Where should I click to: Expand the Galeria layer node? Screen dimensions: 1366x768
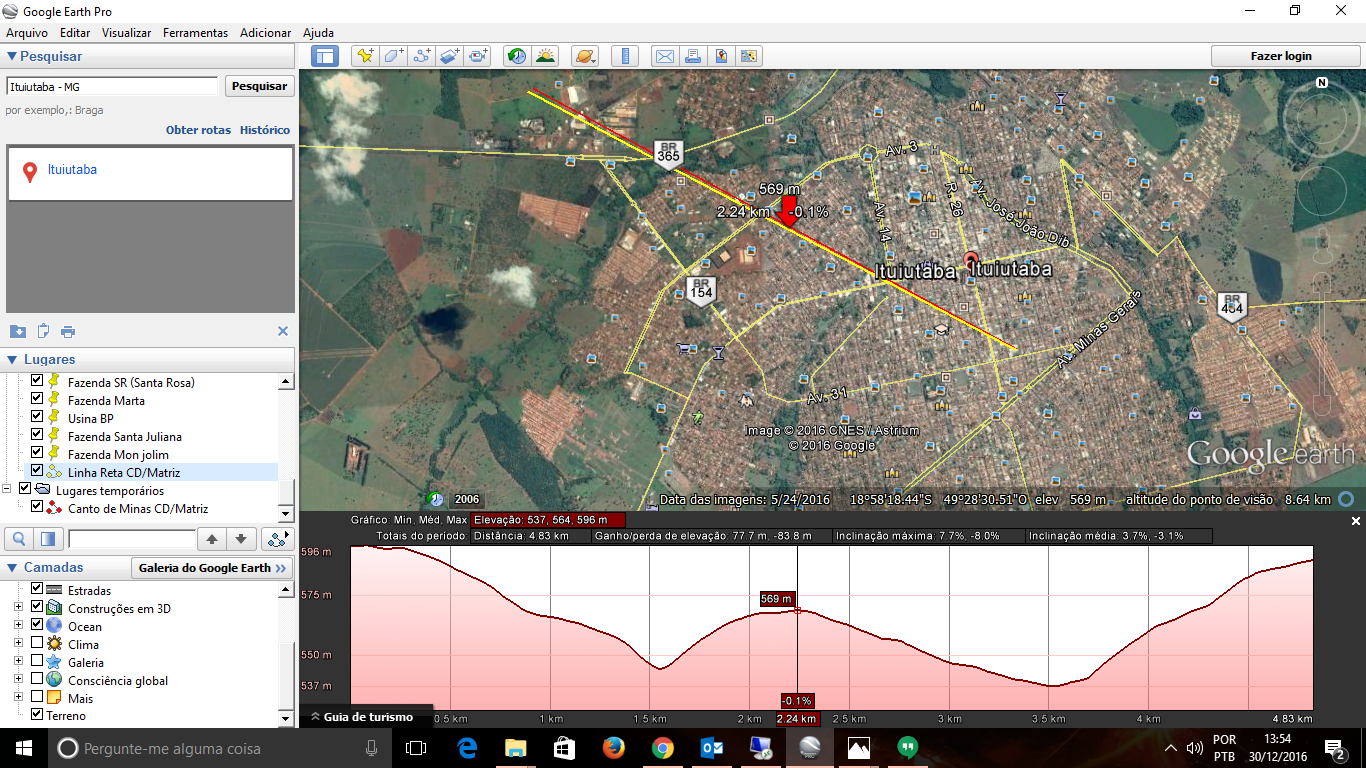[x=18, y=662]
